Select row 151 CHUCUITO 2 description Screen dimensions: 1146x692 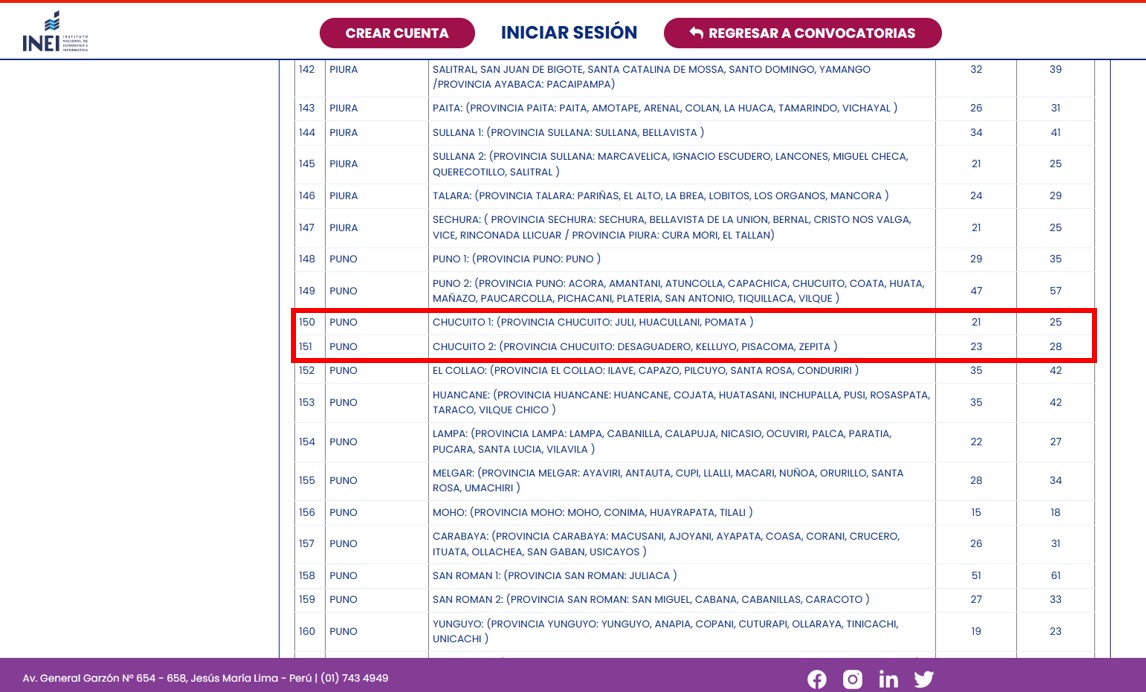[634, 346]
